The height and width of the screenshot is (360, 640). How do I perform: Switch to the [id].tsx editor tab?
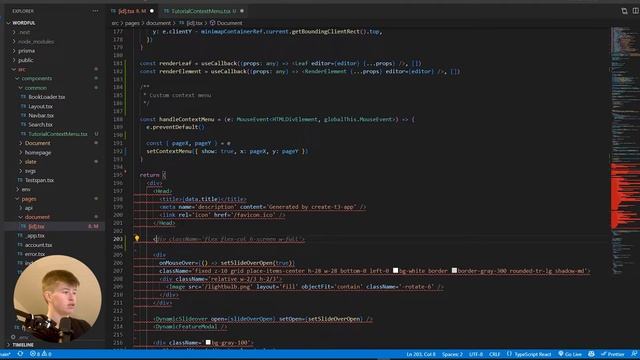pos(132,11)
